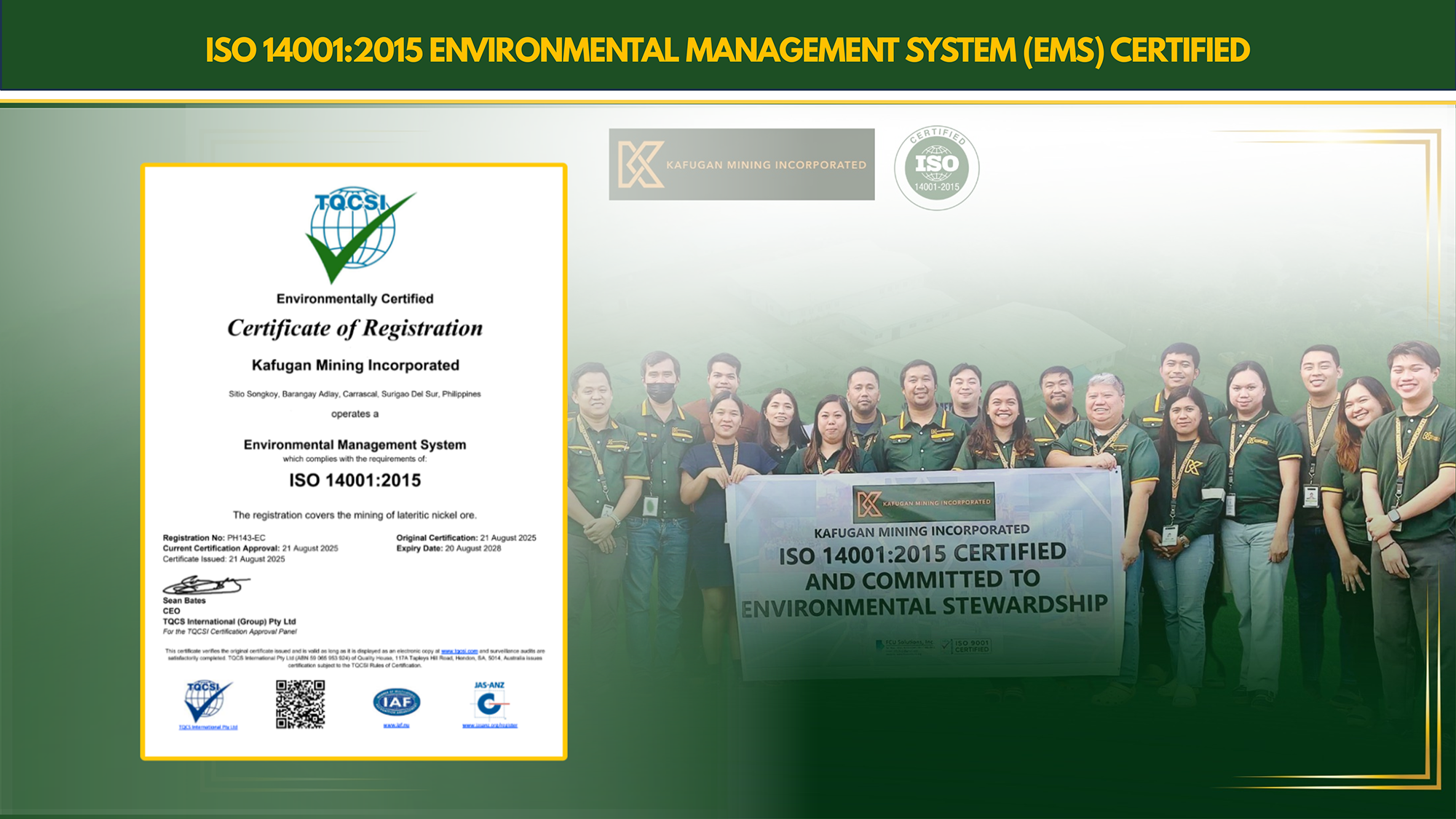This screenshot has width=1456, height=819.
Task: Click 'Environmental Management System' on the certificate
Action: [x=355, y=445]
